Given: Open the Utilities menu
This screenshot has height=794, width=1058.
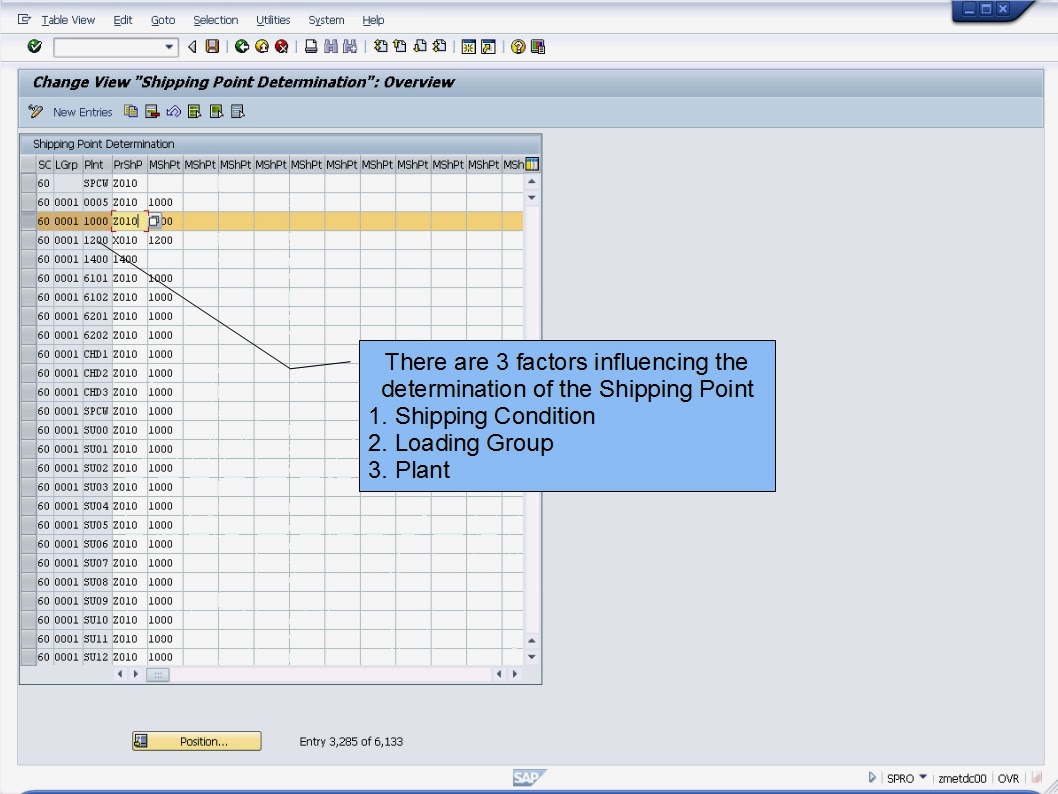Looking at the screenshot, I should pos(273,20).
